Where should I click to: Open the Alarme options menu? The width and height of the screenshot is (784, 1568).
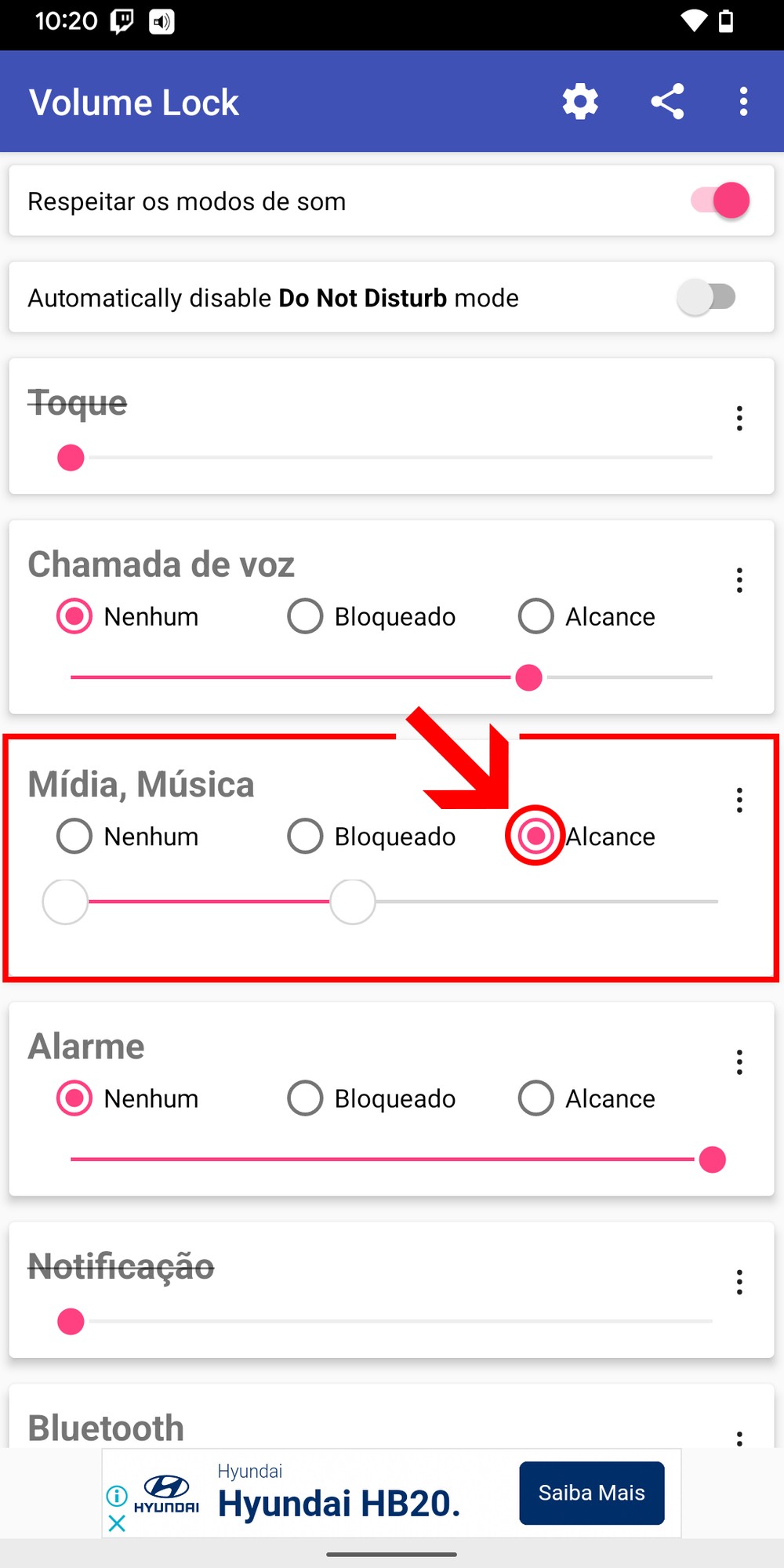pos(739,1062)
